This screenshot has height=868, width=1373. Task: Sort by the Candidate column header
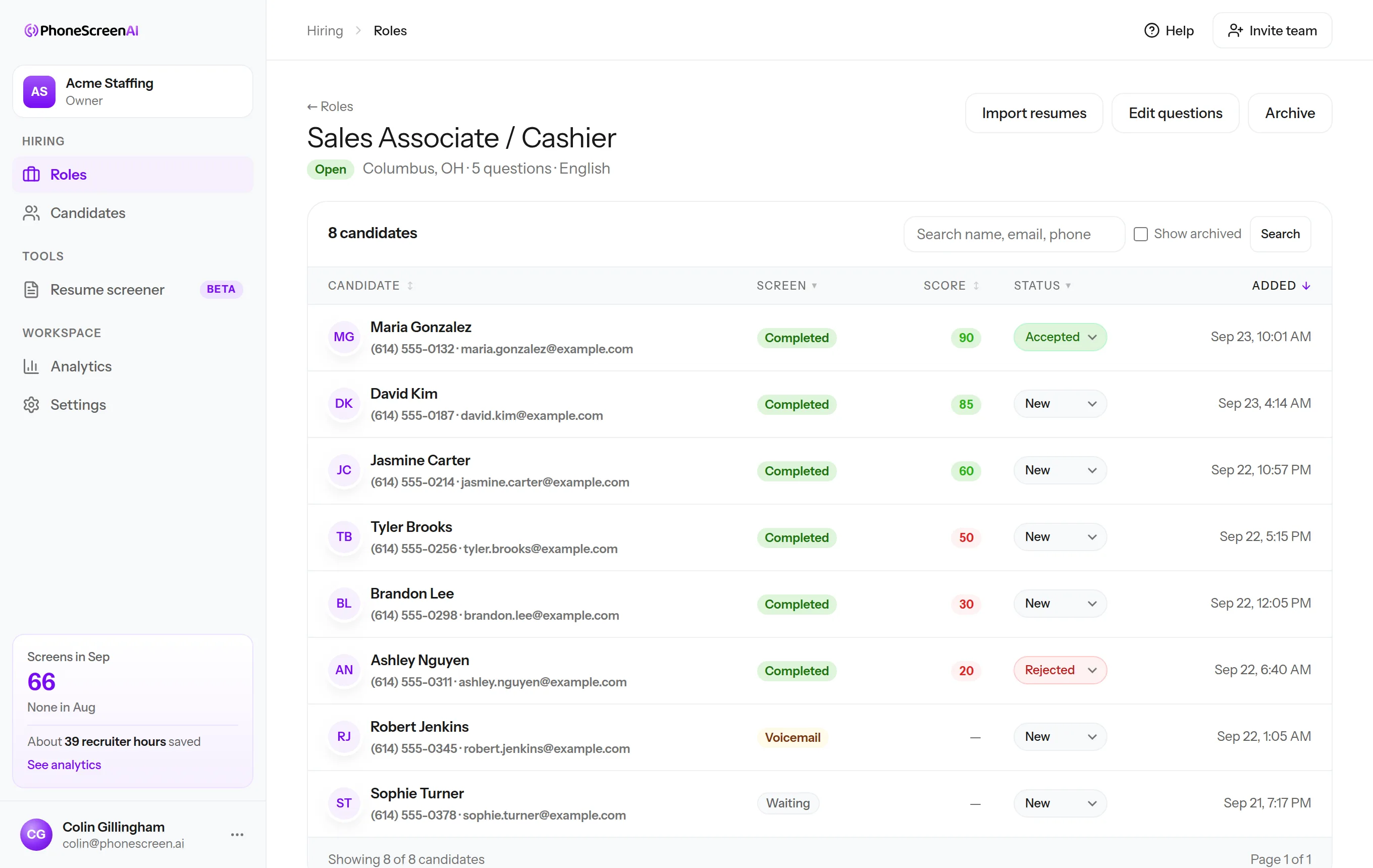(x=370, y=286)
